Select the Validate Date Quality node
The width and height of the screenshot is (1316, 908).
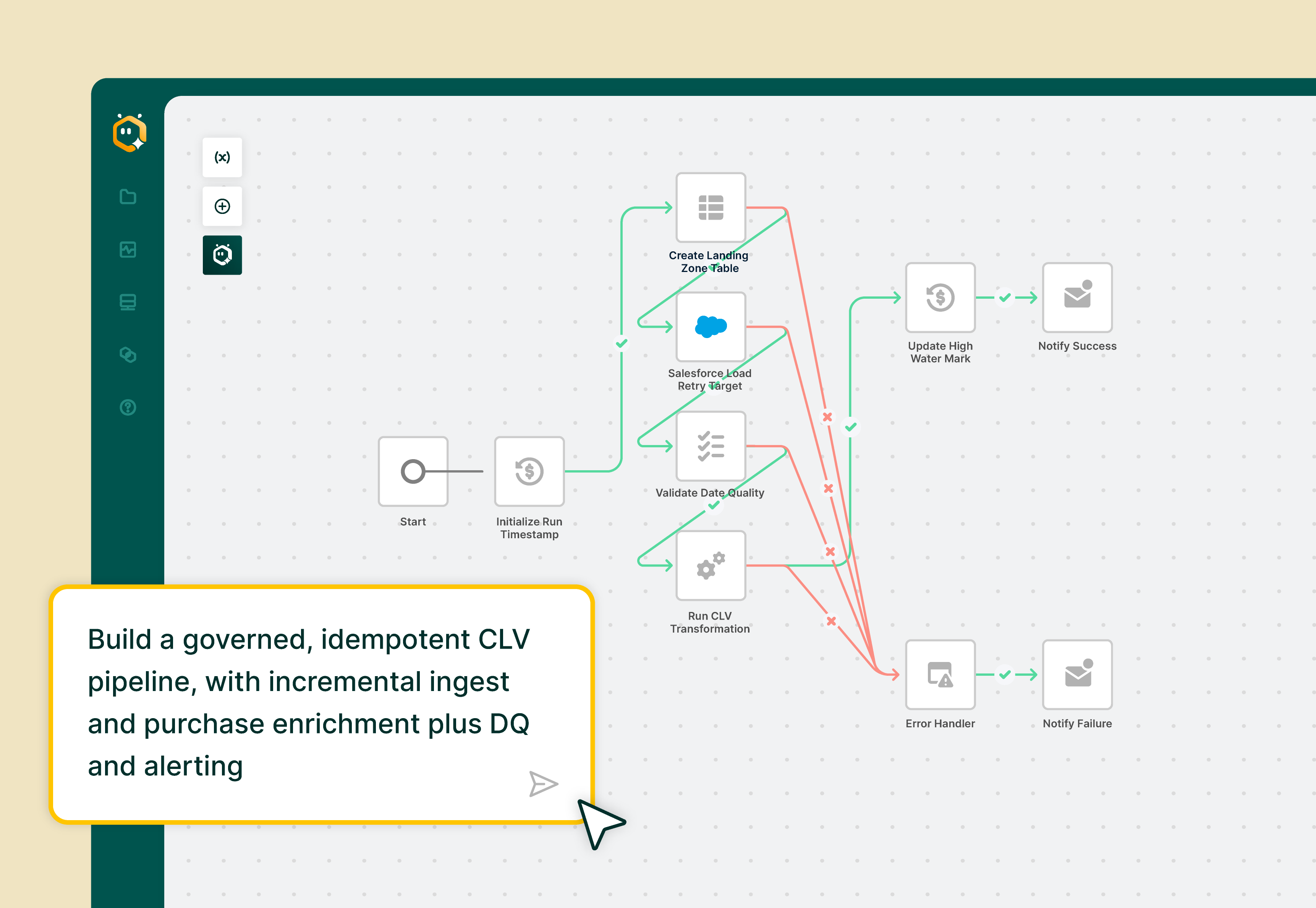click(711, 446)
